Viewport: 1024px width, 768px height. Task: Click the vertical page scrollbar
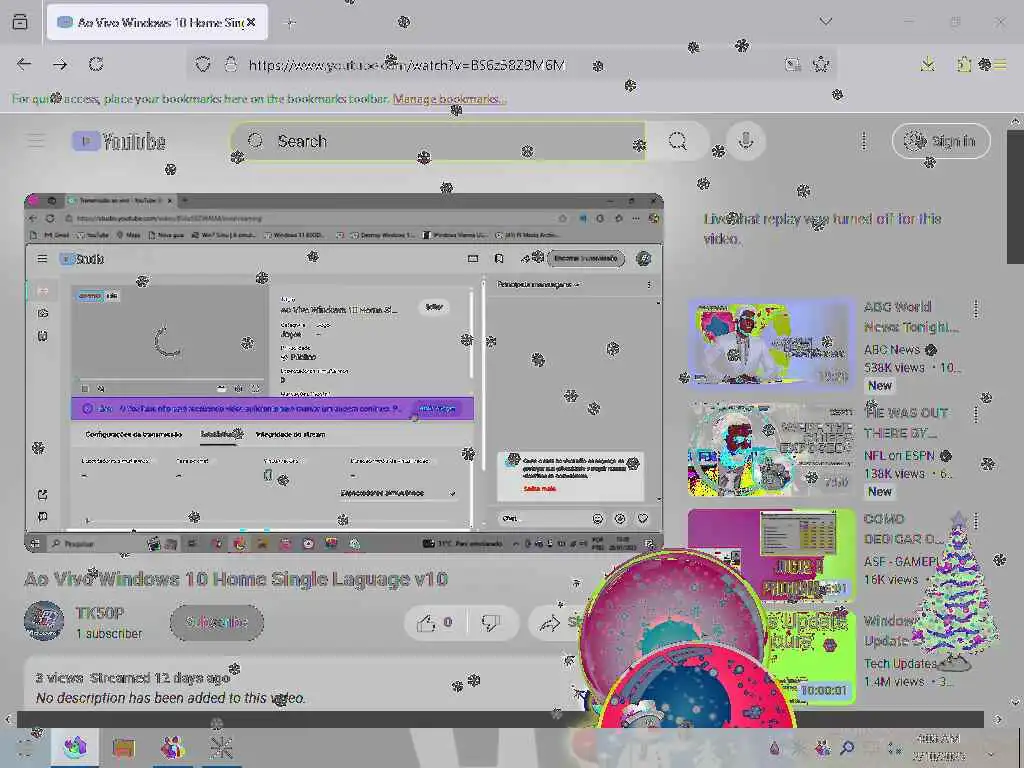click(1015, 196)
